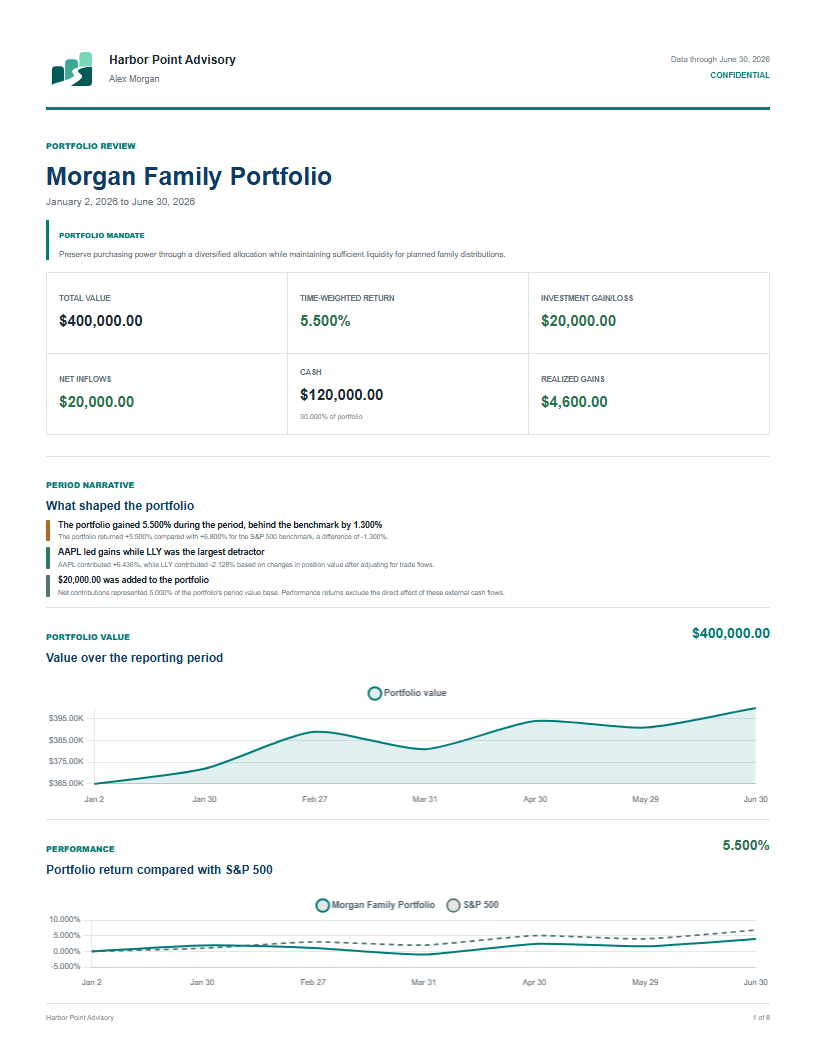
Task: Click the January 2 to June 30 date range
Action: click(121, 202)
